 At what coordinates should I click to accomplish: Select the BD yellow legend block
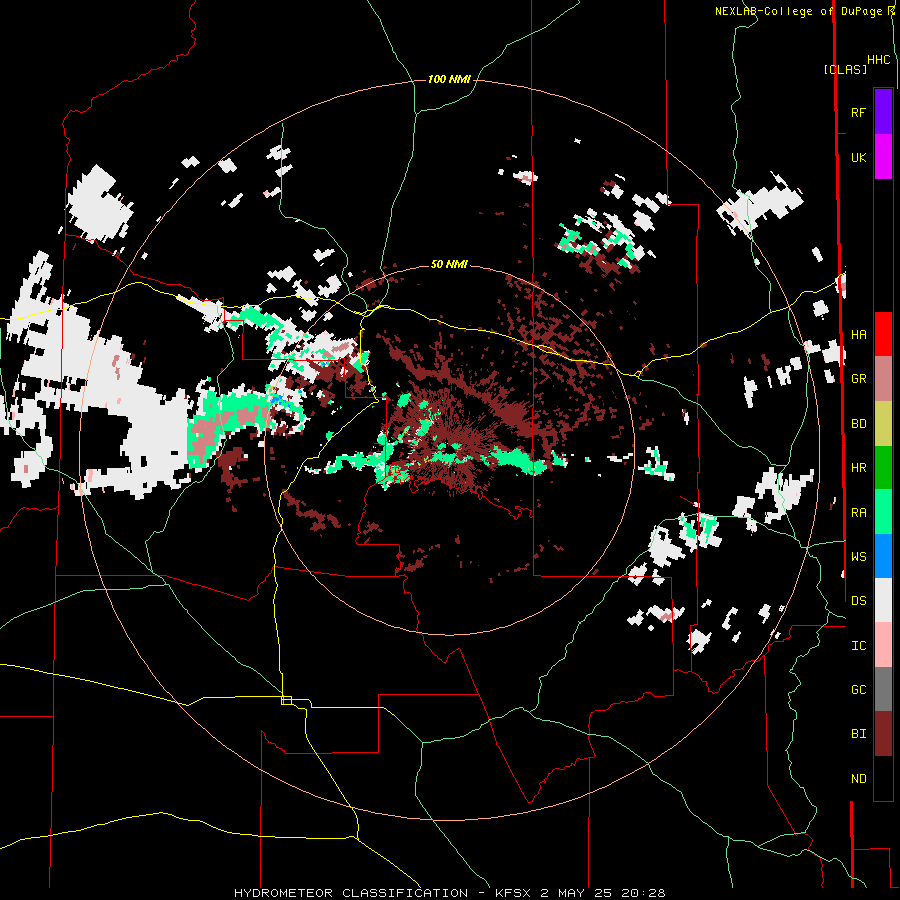(x=883, y=423)
